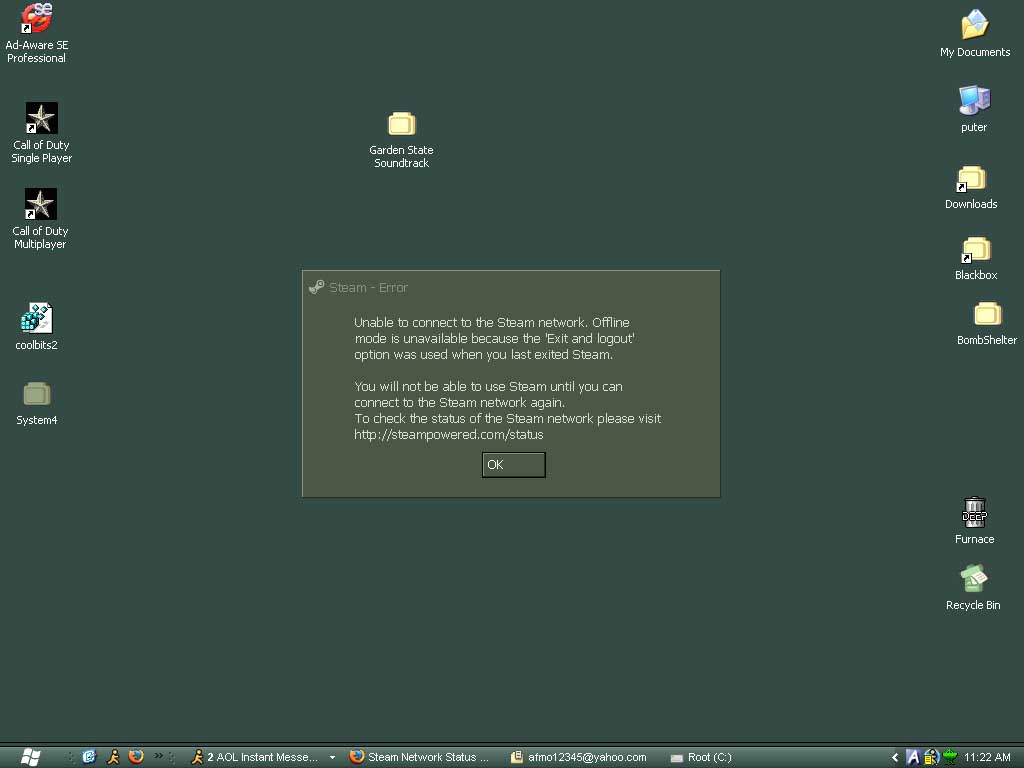Image resolution: width=1024 pixels, height=768 pixels.
Task: Select the BombShelter folder icon
Action: coord(986,323)
